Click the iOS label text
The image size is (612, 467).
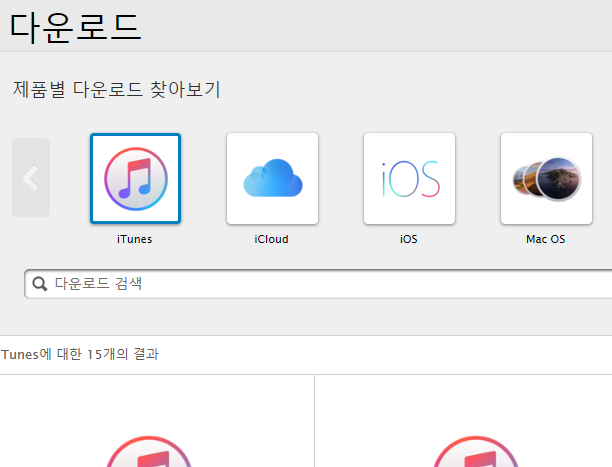click(409, 239)
